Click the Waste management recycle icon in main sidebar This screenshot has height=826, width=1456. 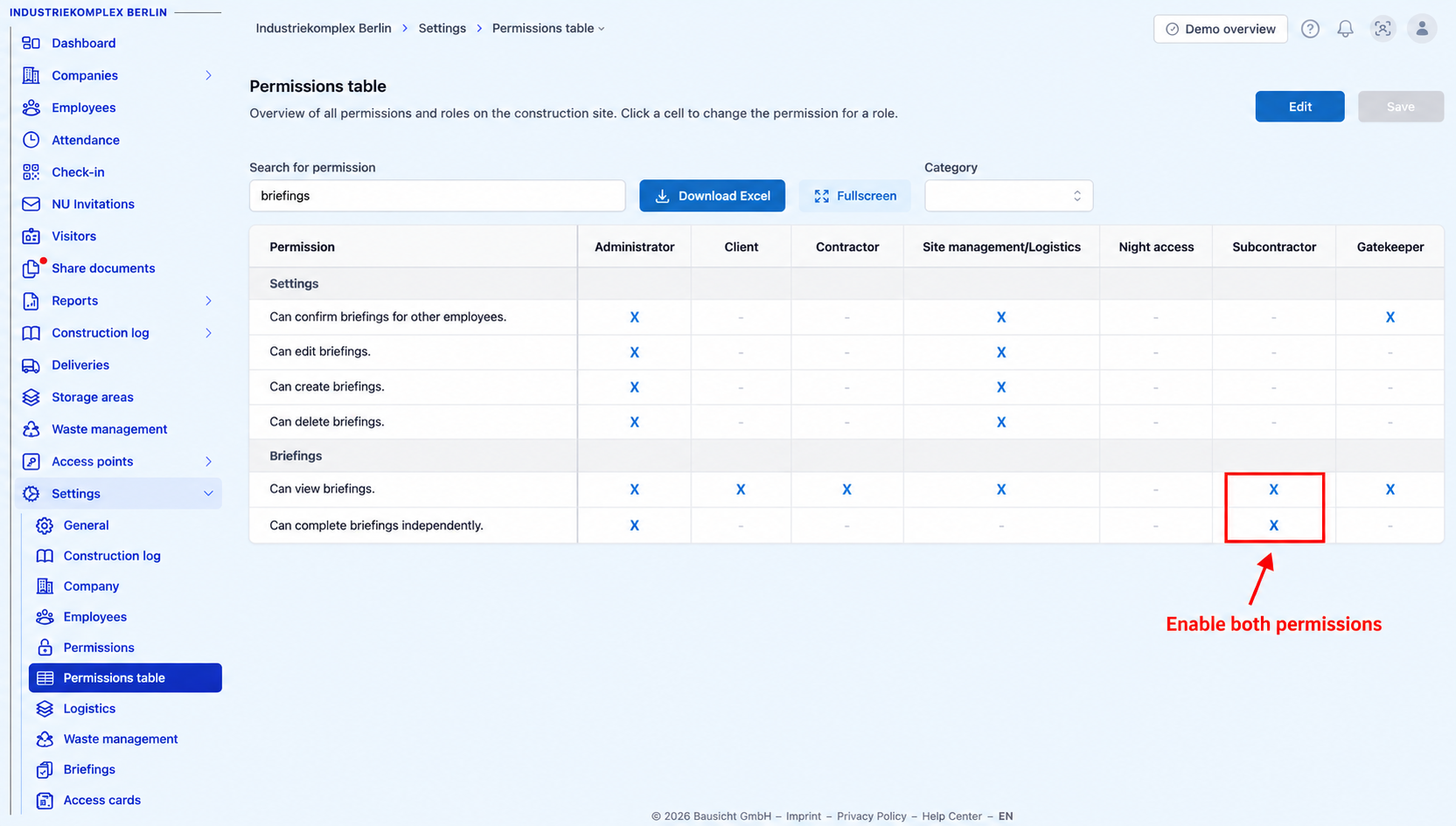point(31,429)
